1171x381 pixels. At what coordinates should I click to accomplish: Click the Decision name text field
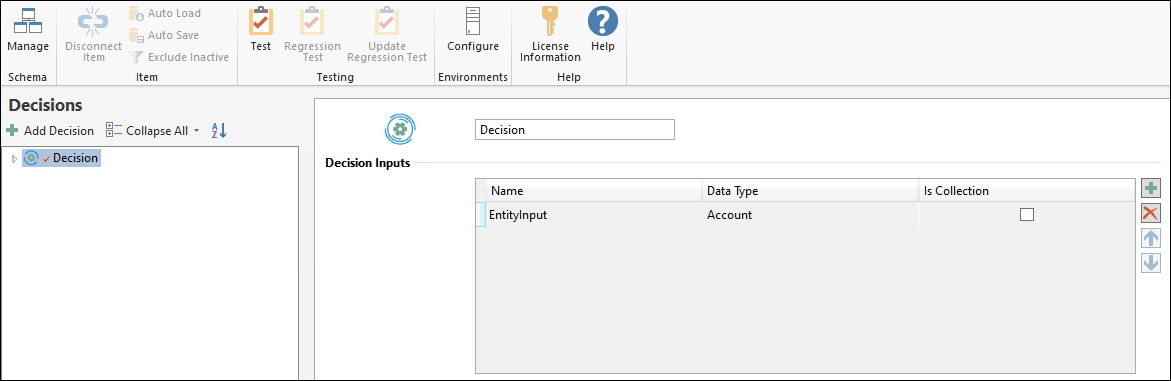(x=574, y=129)
